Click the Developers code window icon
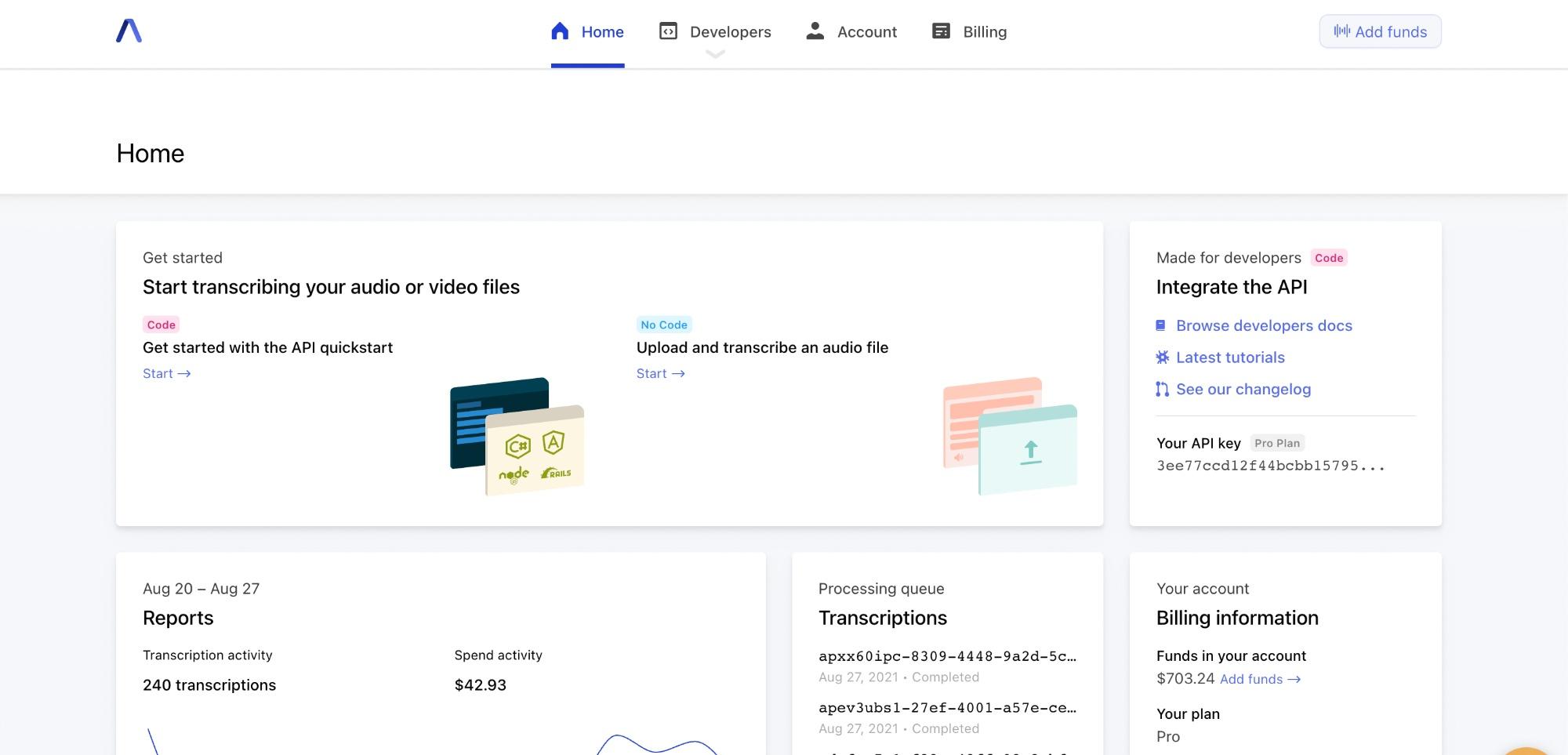 click(x=668, y=31)
